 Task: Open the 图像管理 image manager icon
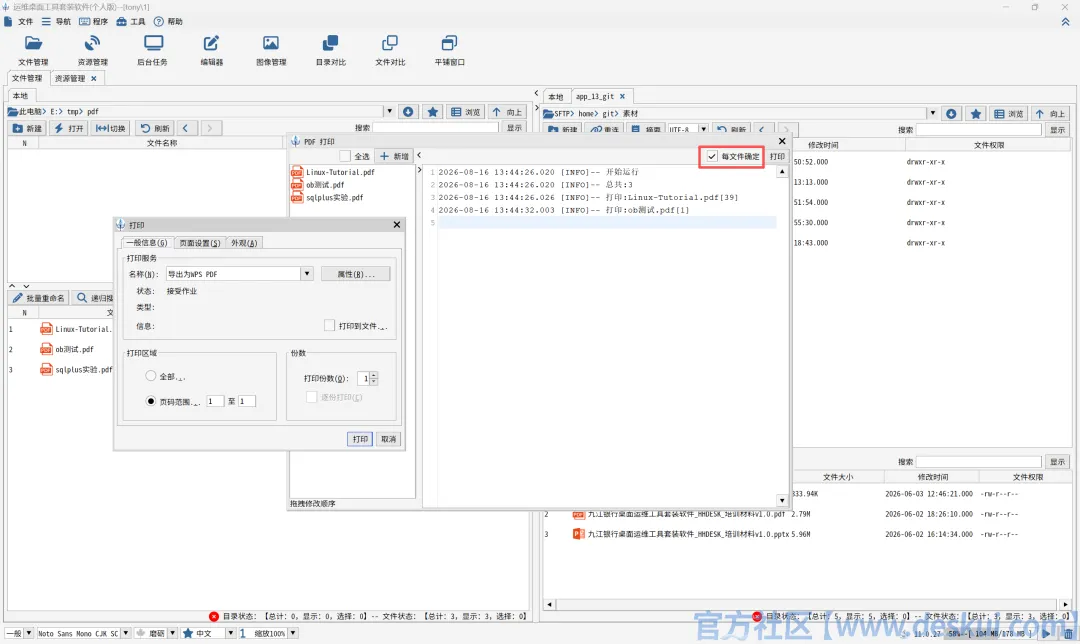click(x=271, y=50)
